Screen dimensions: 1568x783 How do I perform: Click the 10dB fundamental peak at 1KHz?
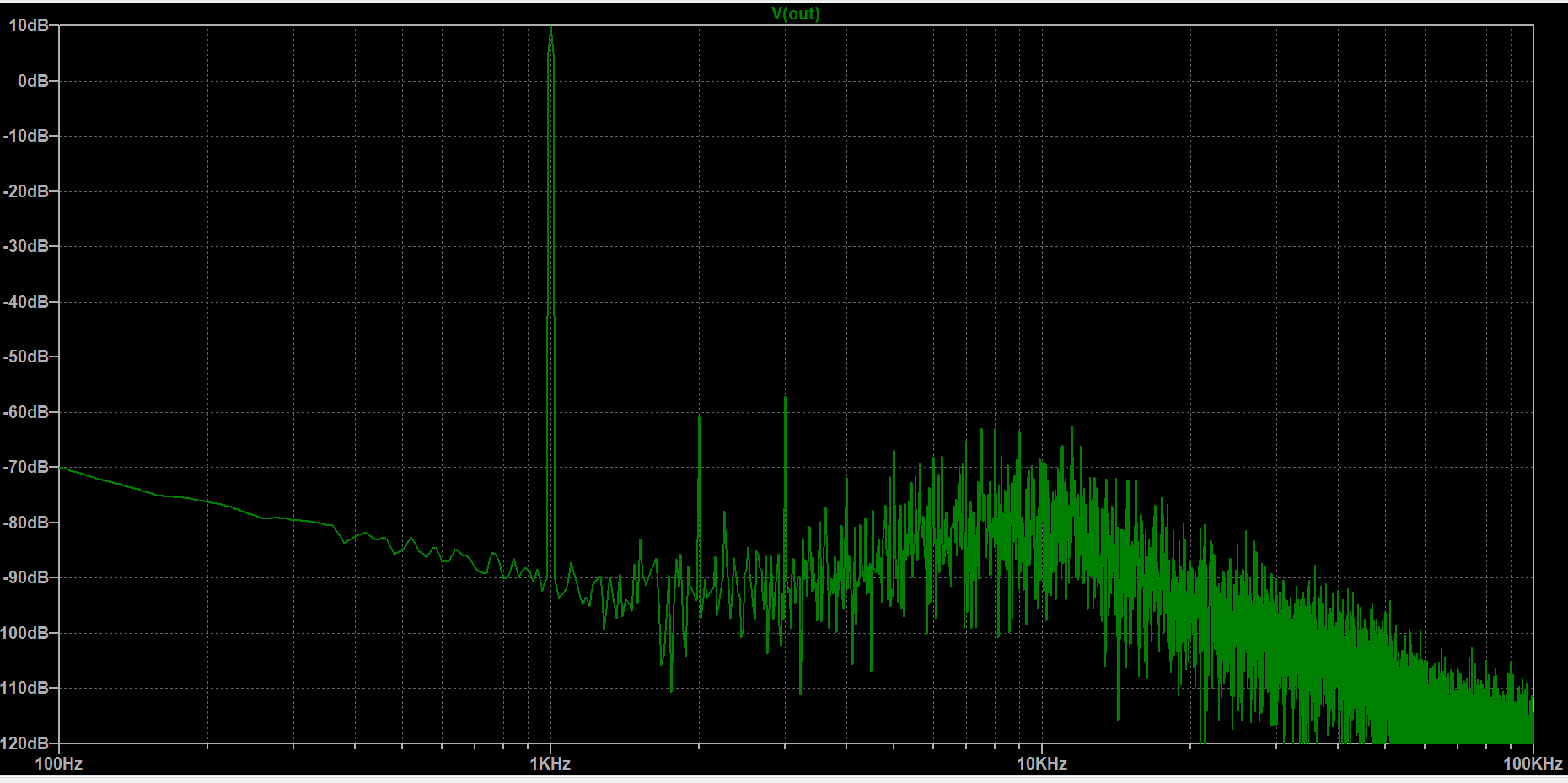[x=551, y=29]
